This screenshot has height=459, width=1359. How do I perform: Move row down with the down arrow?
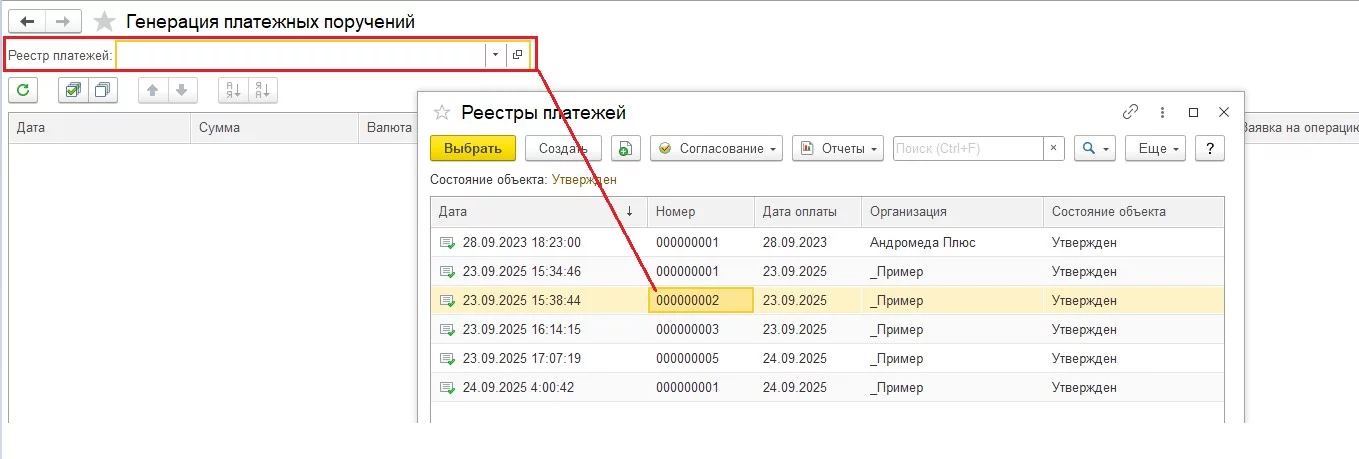coord(181,90)
